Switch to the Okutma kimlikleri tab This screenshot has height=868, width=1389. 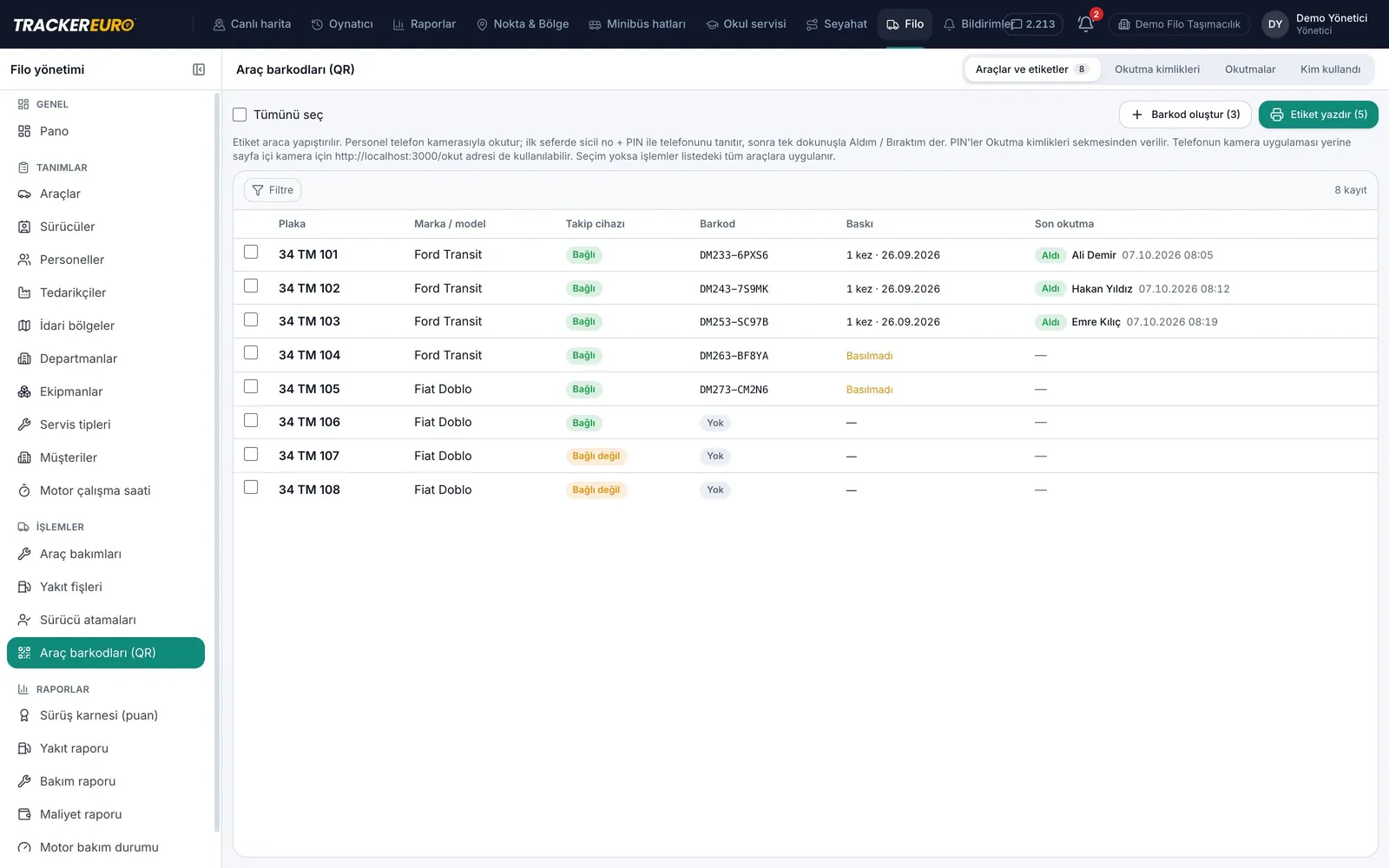1157,69
